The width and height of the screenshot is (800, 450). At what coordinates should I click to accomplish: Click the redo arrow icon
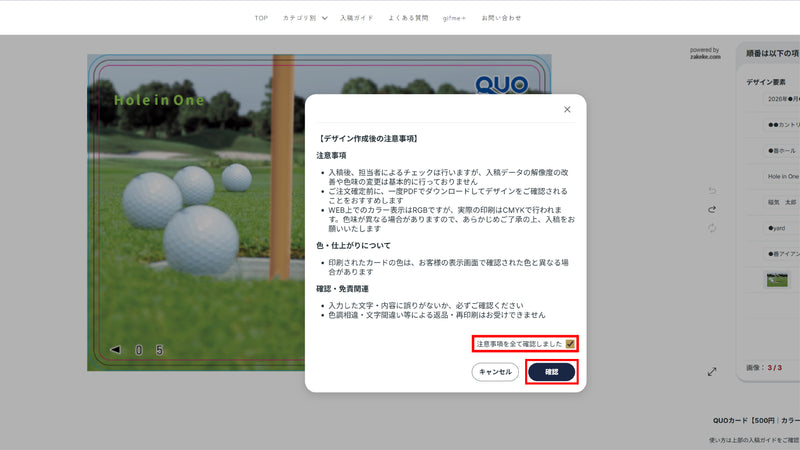point(712,209)
